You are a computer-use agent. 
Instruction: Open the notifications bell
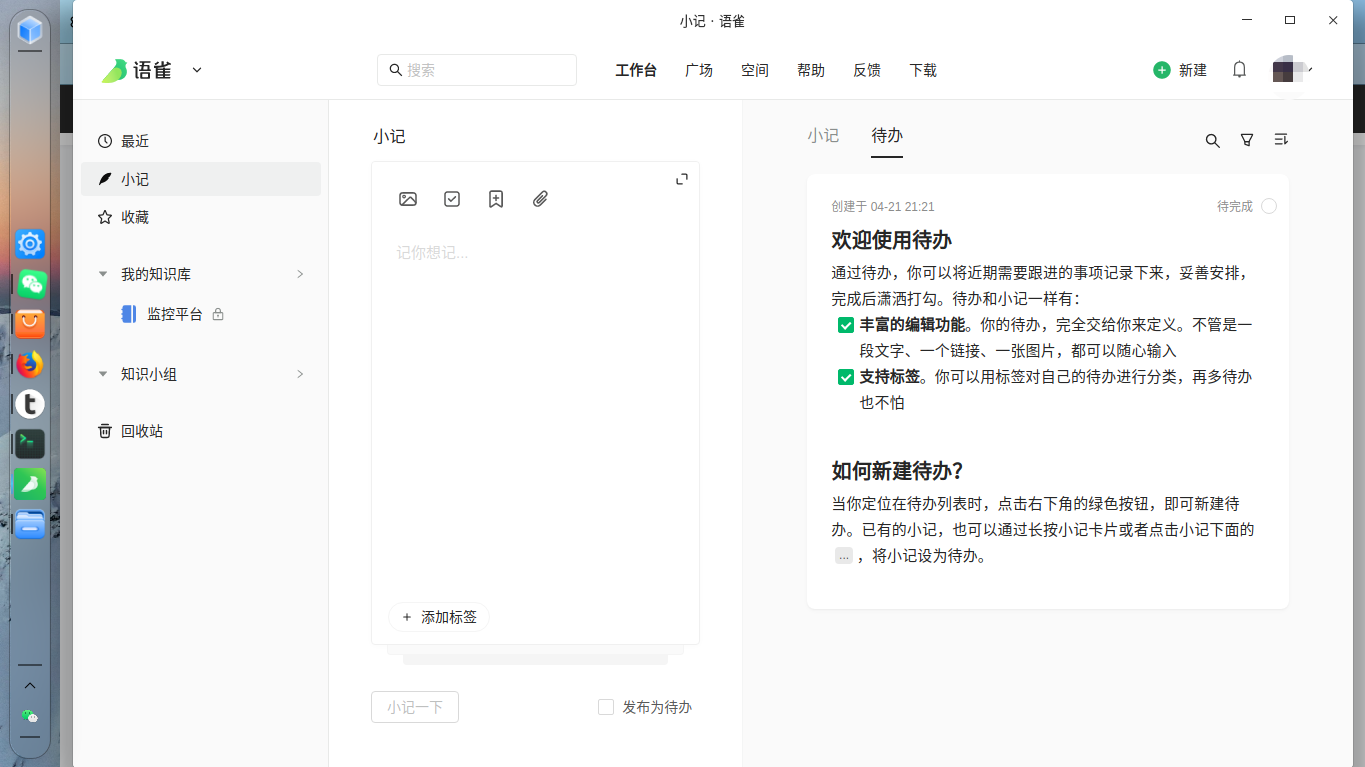[1239, 70]
